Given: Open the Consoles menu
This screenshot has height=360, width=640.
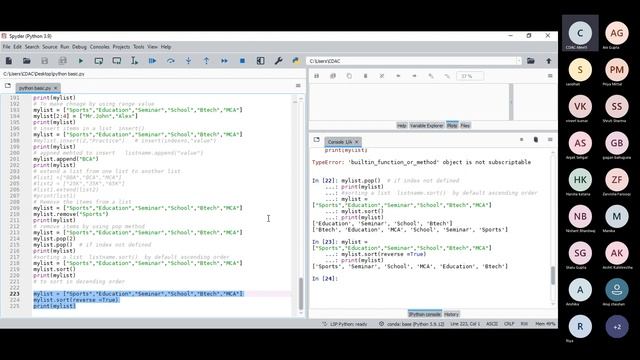Looking at the screenshot, I should (100, 47).
